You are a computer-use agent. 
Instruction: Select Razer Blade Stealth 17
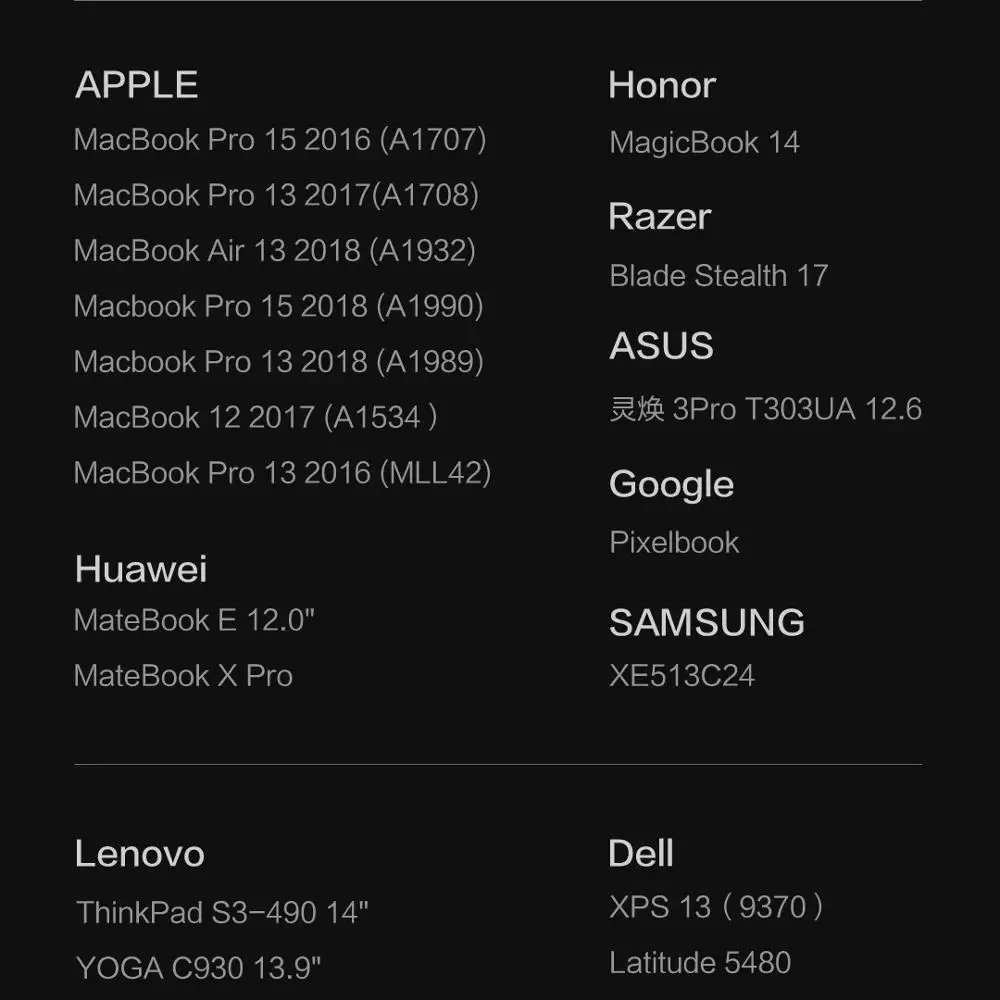pyautogui.click(x=718, y=275)
